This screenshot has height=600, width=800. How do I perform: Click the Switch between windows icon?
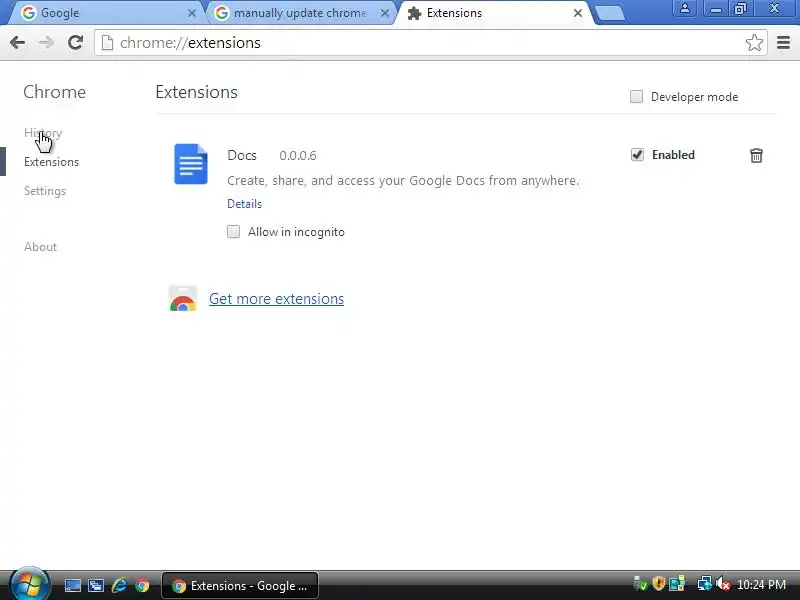coord(95,585)
